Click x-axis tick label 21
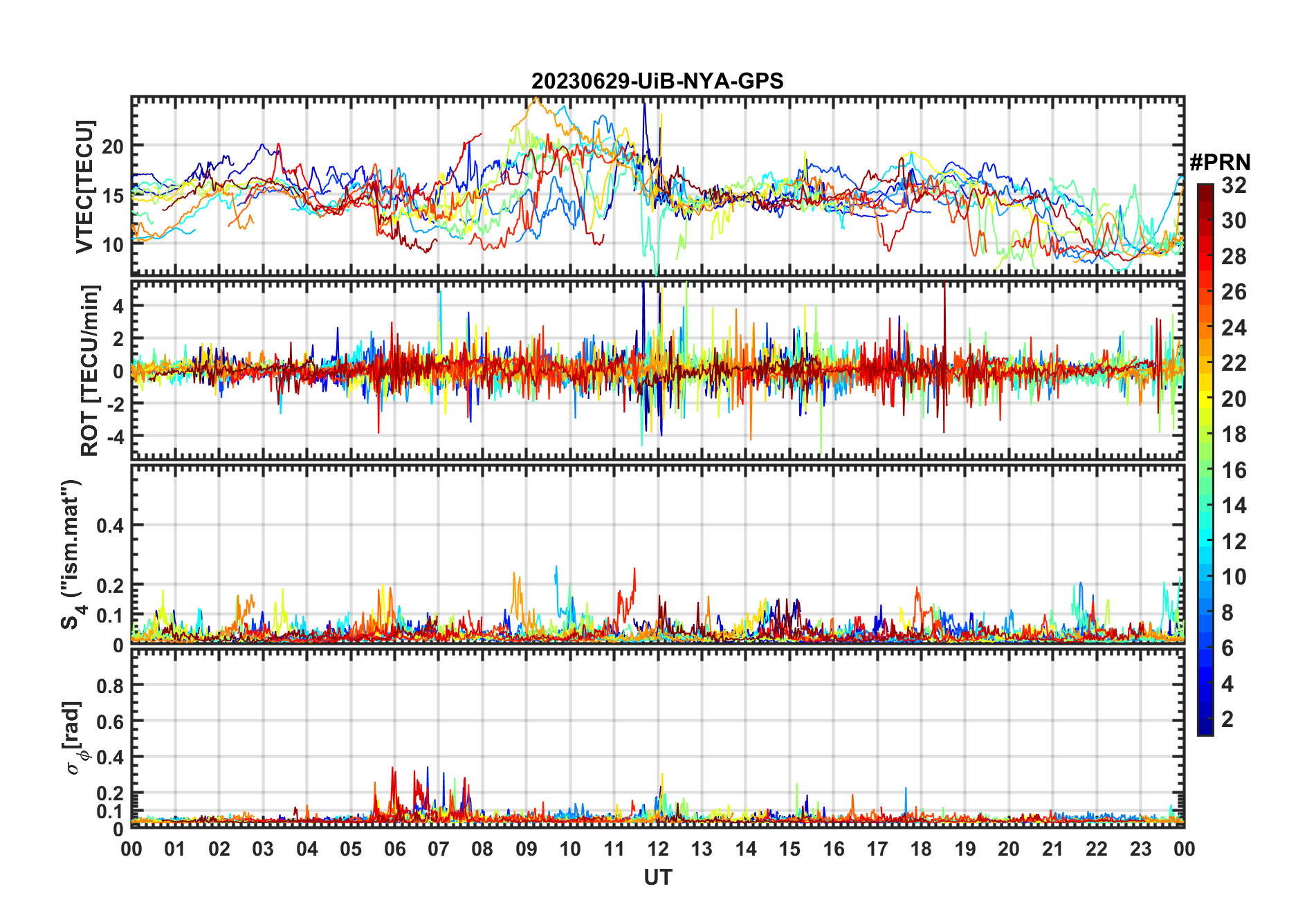Screen dimensions: 1316x920 pos(1052,849)
